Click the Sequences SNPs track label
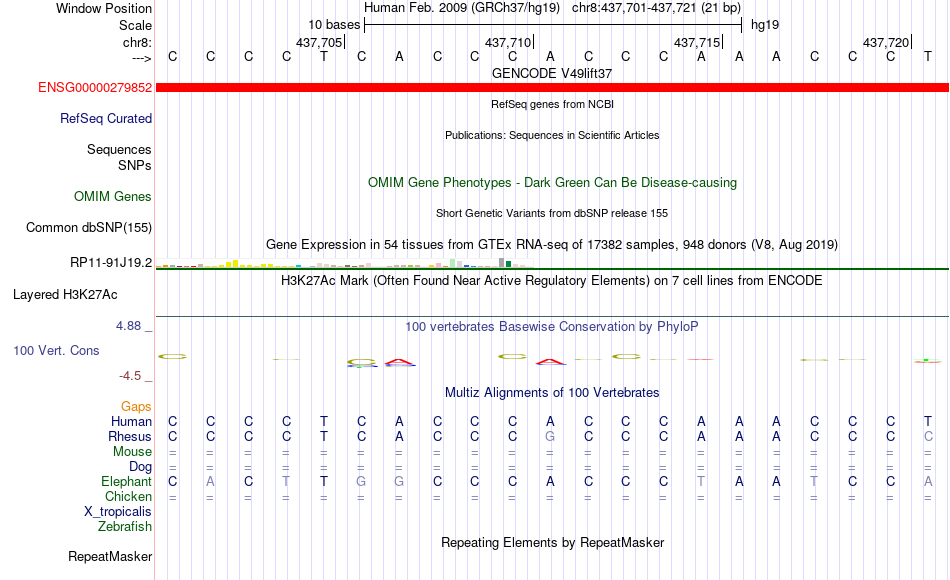The width and height of the screenshot is (950, 580). [119, 157]
